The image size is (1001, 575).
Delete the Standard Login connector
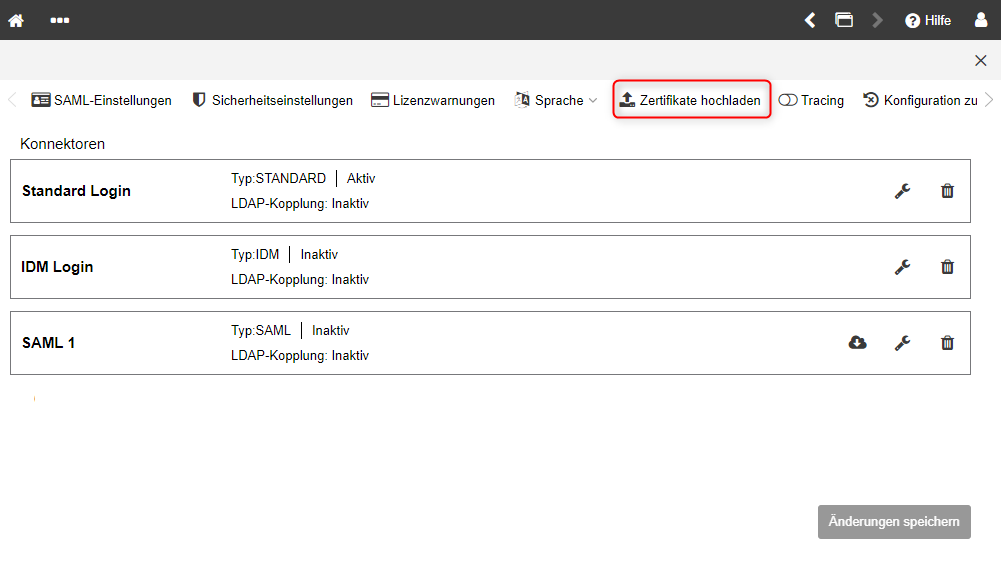(x=947, y=191)
